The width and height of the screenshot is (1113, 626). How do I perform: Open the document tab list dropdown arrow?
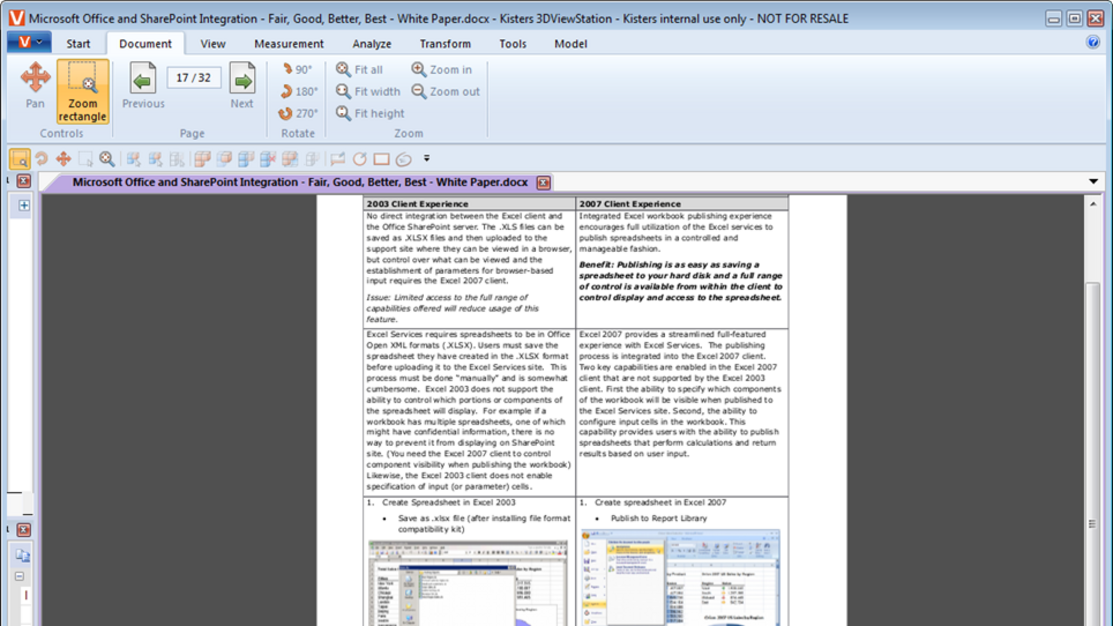pos(1094,182)
